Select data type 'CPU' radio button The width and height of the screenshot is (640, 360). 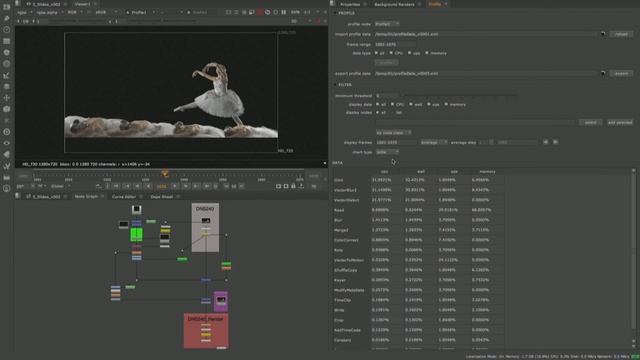pyautogui.click(x=391, y=53)
